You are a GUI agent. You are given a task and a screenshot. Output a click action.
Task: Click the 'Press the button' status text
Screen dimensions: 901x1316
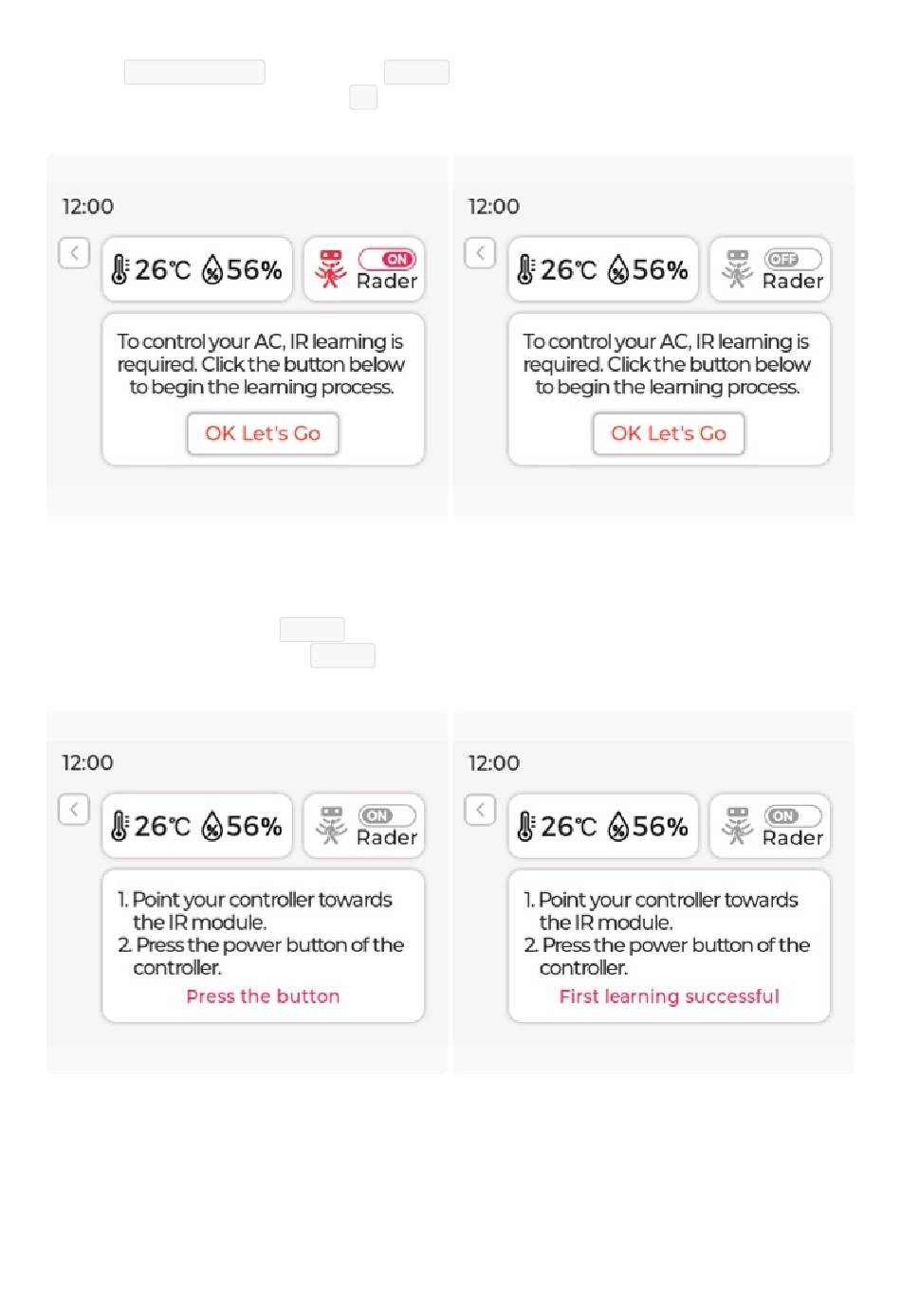pos(263,996)
